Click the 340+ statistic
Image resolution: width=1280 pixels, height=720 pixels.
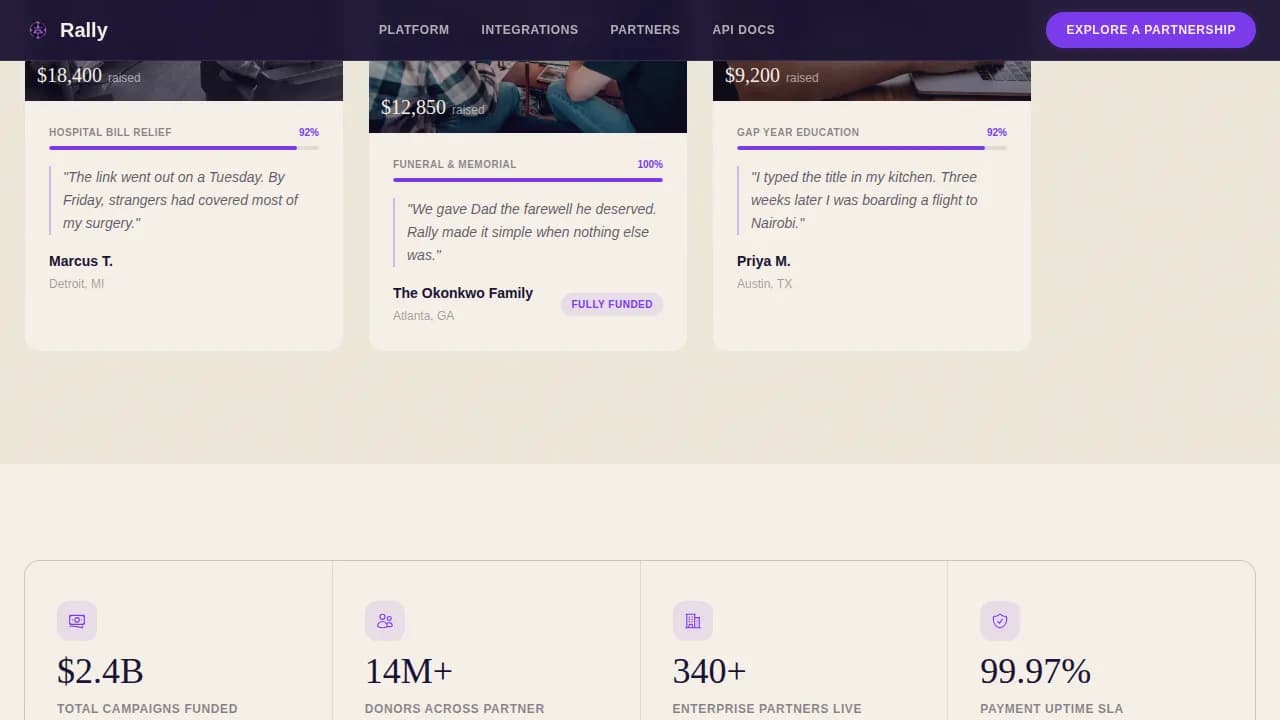tap(710, 671)
